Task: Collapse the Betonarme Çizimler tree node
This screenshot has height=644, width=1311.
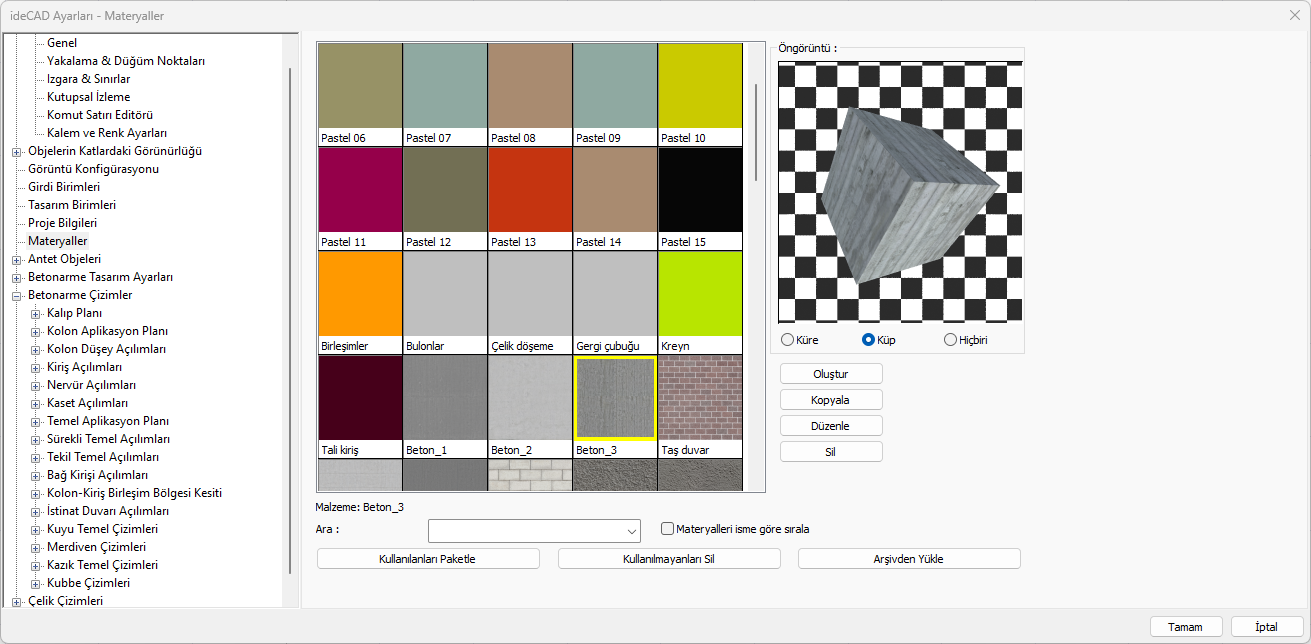Action: [16, 295]
